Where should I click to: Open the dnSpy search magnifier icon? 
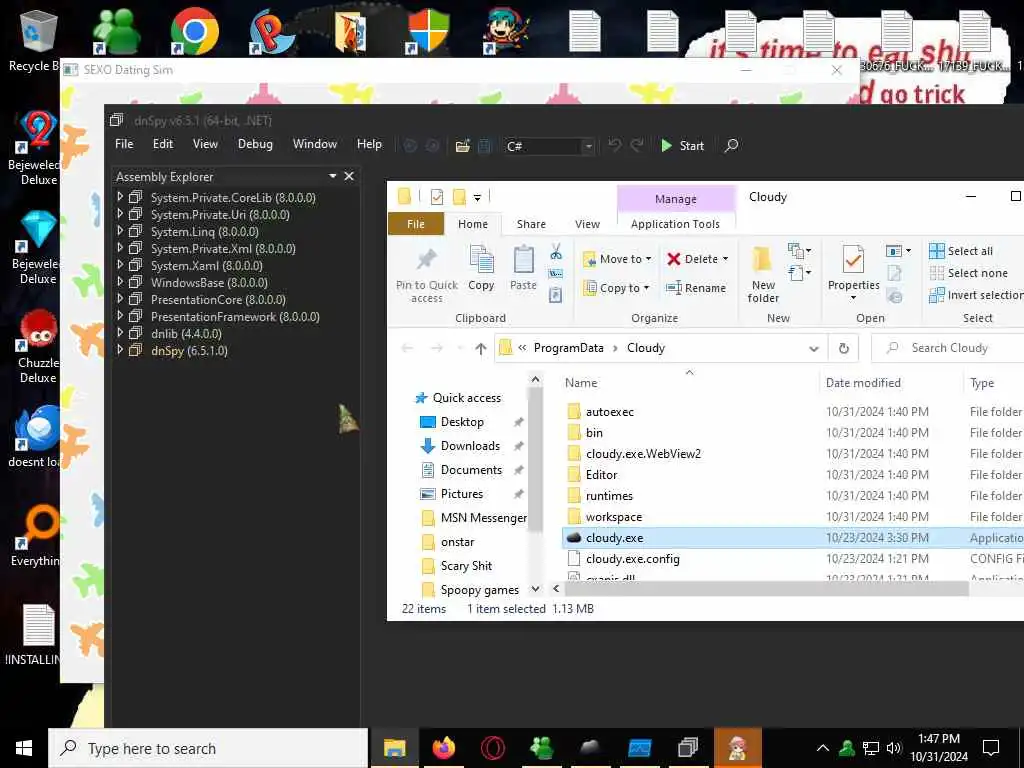tap(731, 146)
